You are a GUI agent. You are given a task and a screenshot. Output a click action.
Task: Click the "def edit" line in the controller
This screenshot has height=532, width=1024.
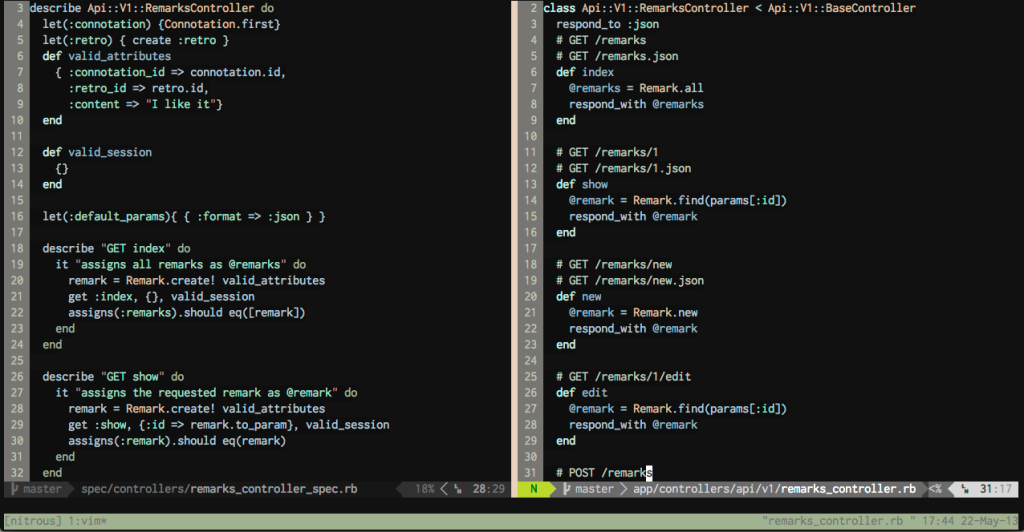pyautogui.click(x=581, y=393)
